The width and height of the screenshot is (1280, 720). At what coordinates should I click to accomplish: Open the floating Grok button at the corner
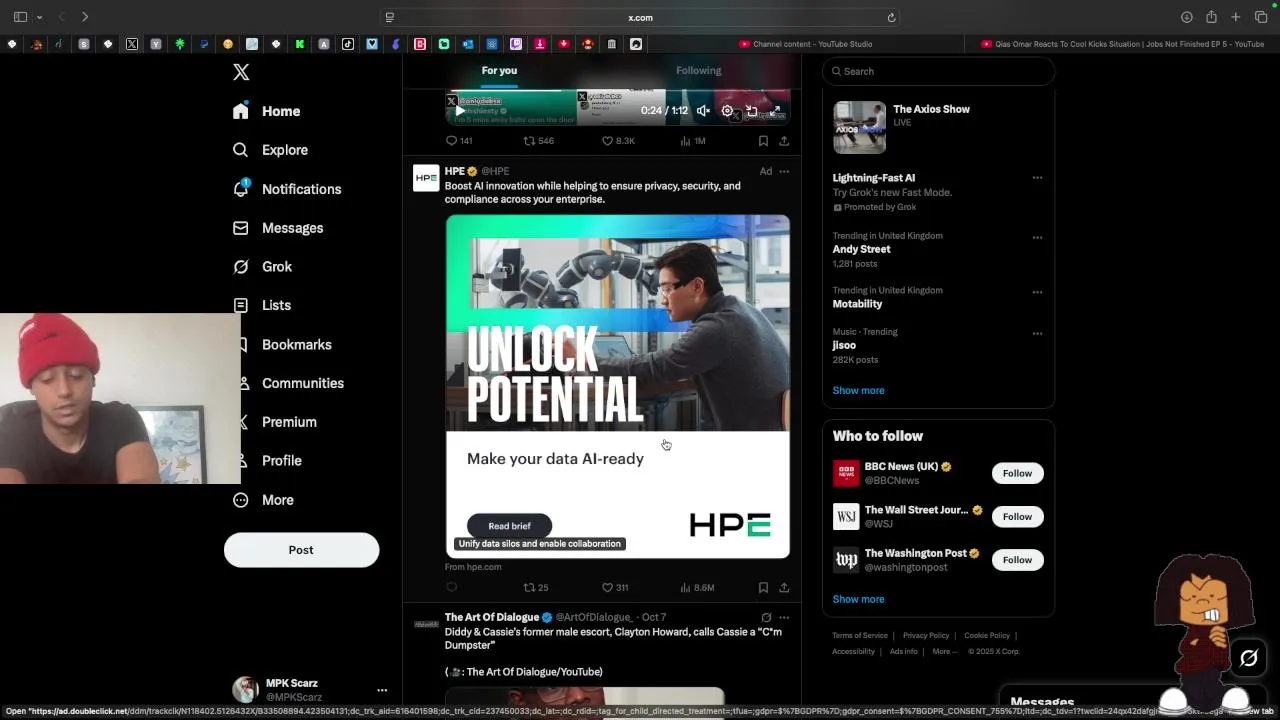coord(1248,658)
